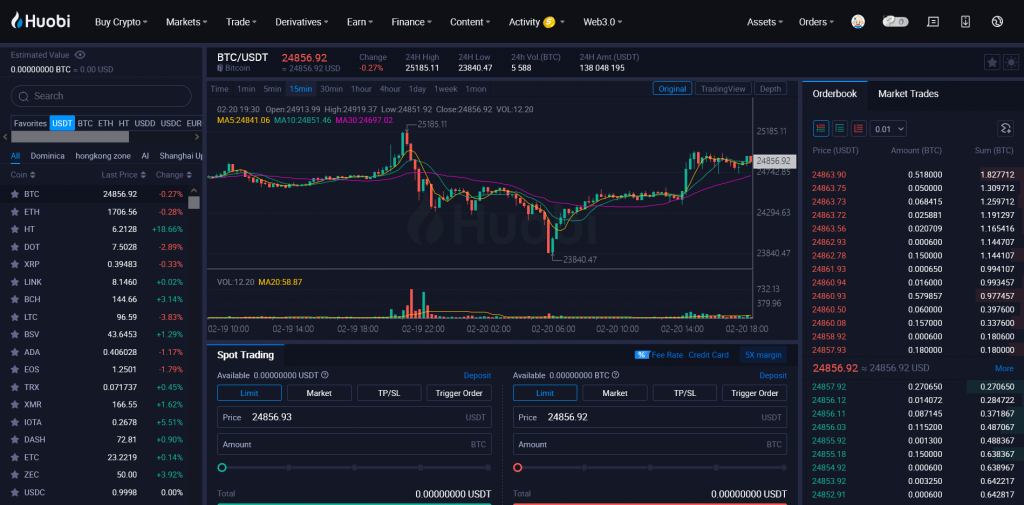Screen dimensions: 1024x505
Task: Click the market tabs horizontal scrollbar
Action: (x=70, y=137)
